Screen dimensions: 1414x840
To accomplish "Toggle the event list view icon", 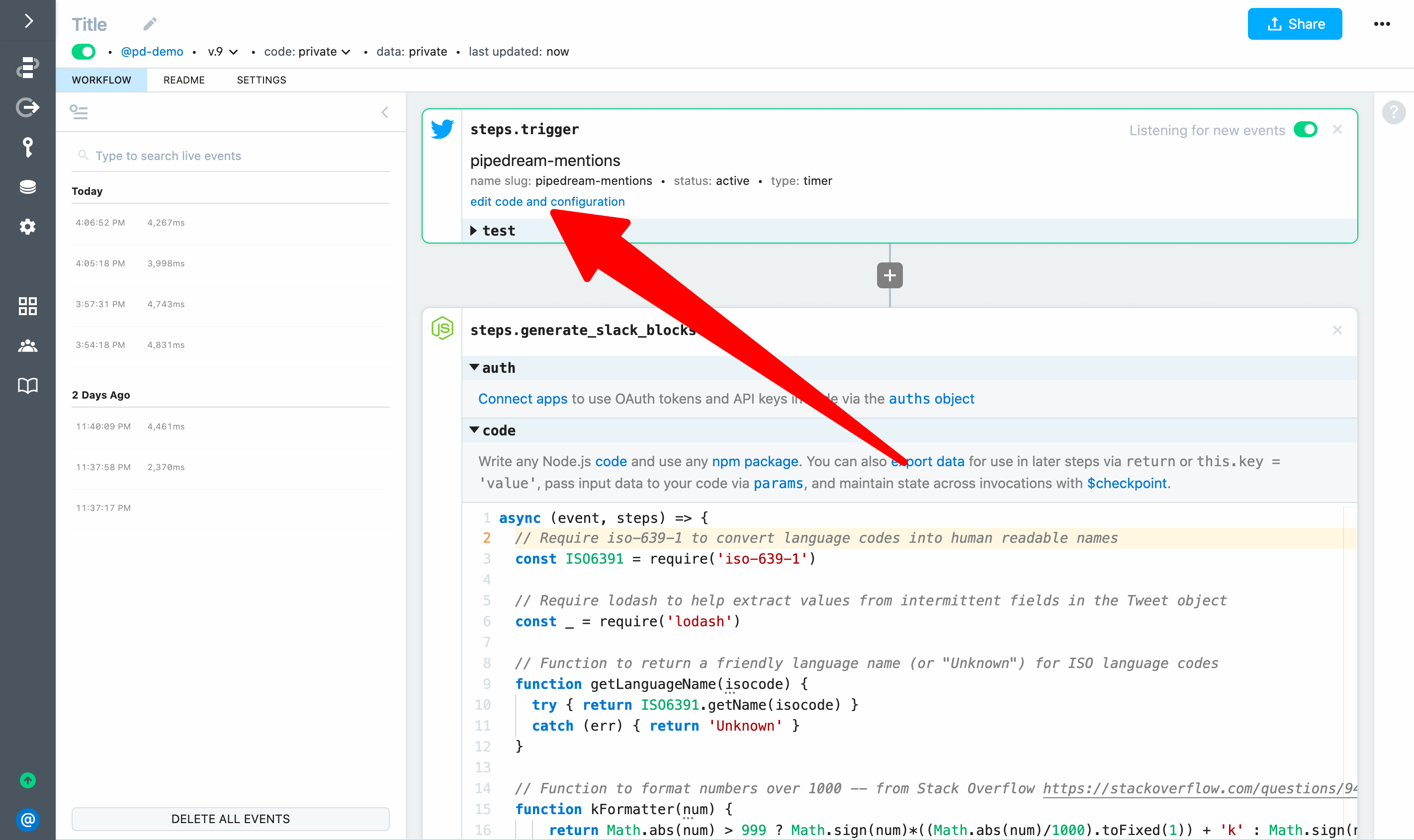I will click(79, 112).
